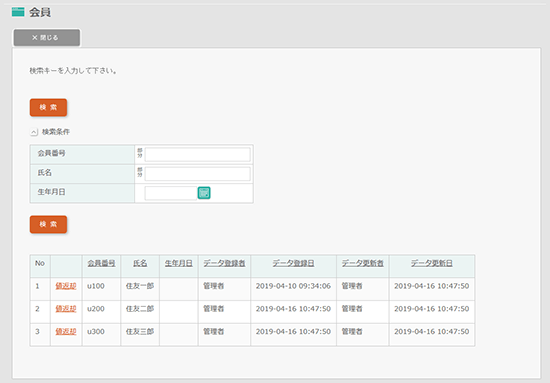Click the 値返却 link for u300
Image resolution: width=550 pixels, height=383 pixels.
click(66, 331)
